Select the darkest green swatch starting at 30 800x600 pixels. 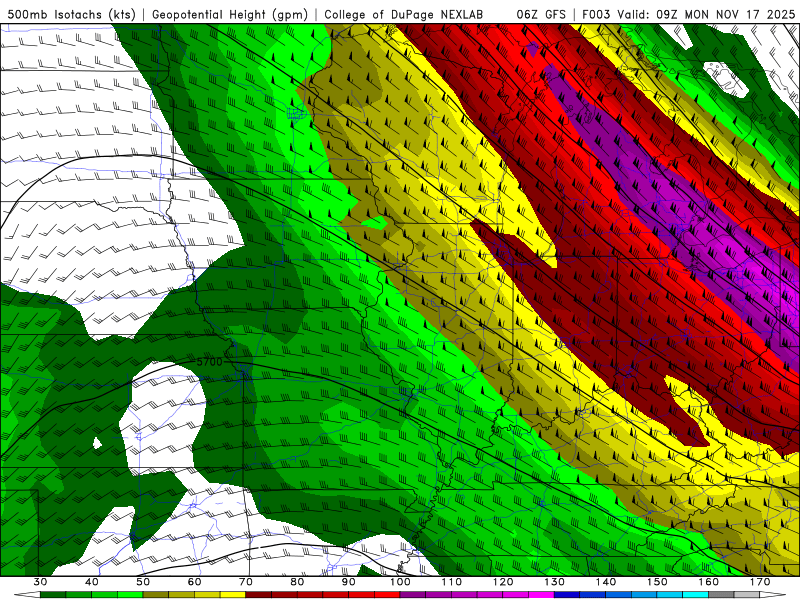pos(53,594)
